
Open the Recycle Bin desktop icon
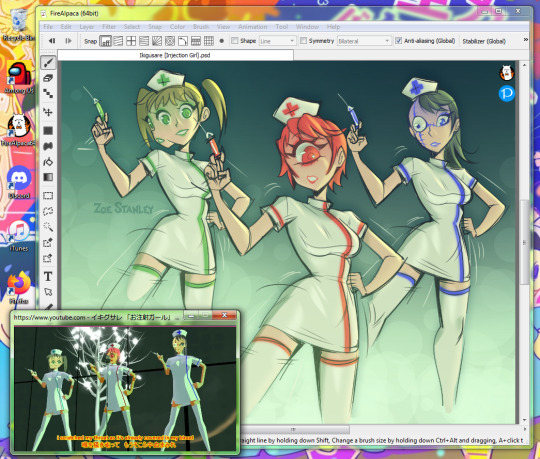[19, 25]
